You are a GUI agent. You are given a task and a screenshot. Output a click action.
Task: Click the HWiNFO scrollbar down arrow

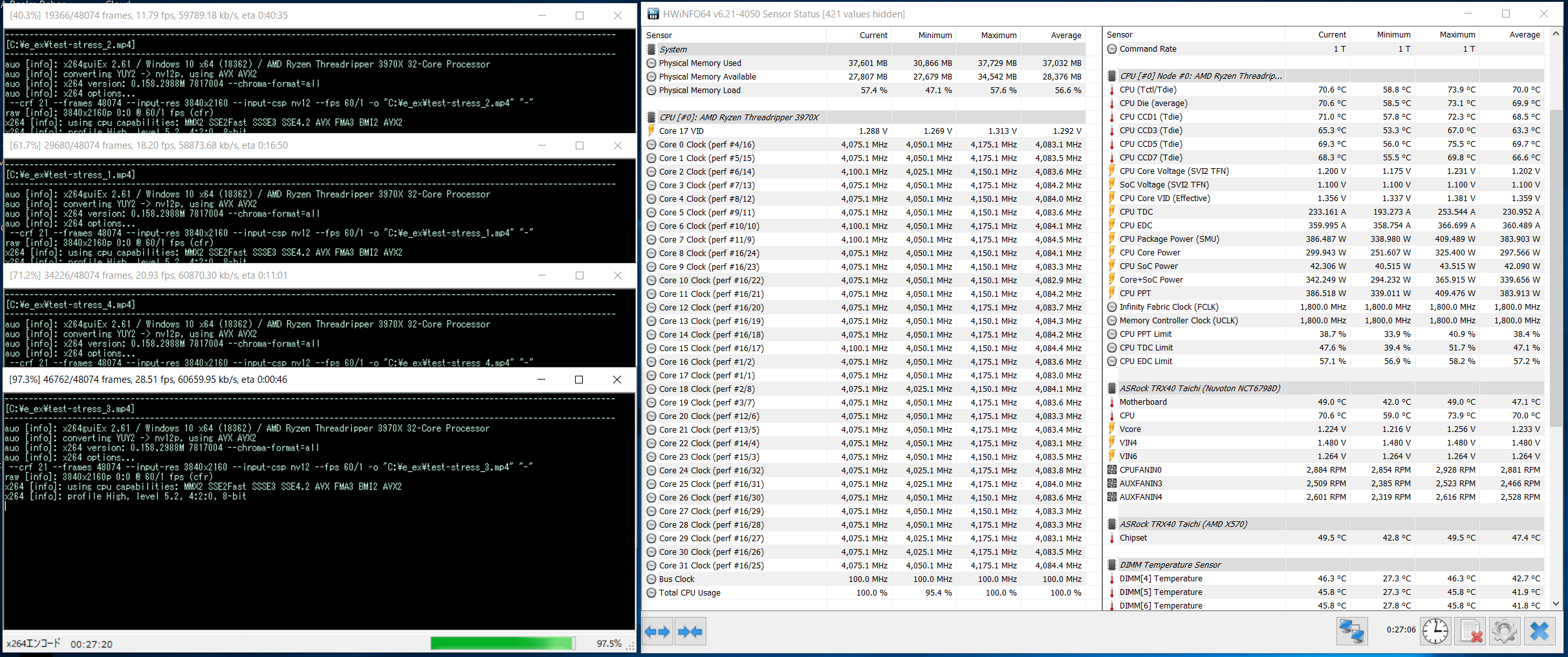(x=1556, y=604)
